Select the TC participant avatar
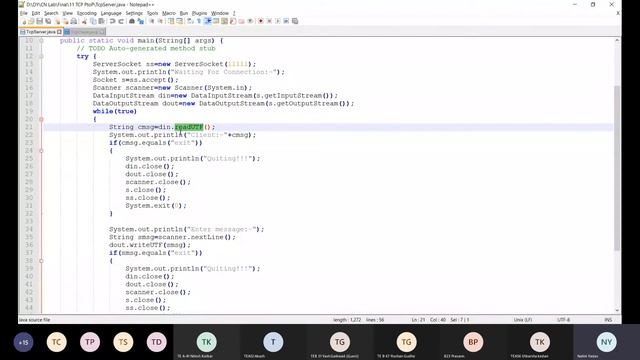 (56, 342)
